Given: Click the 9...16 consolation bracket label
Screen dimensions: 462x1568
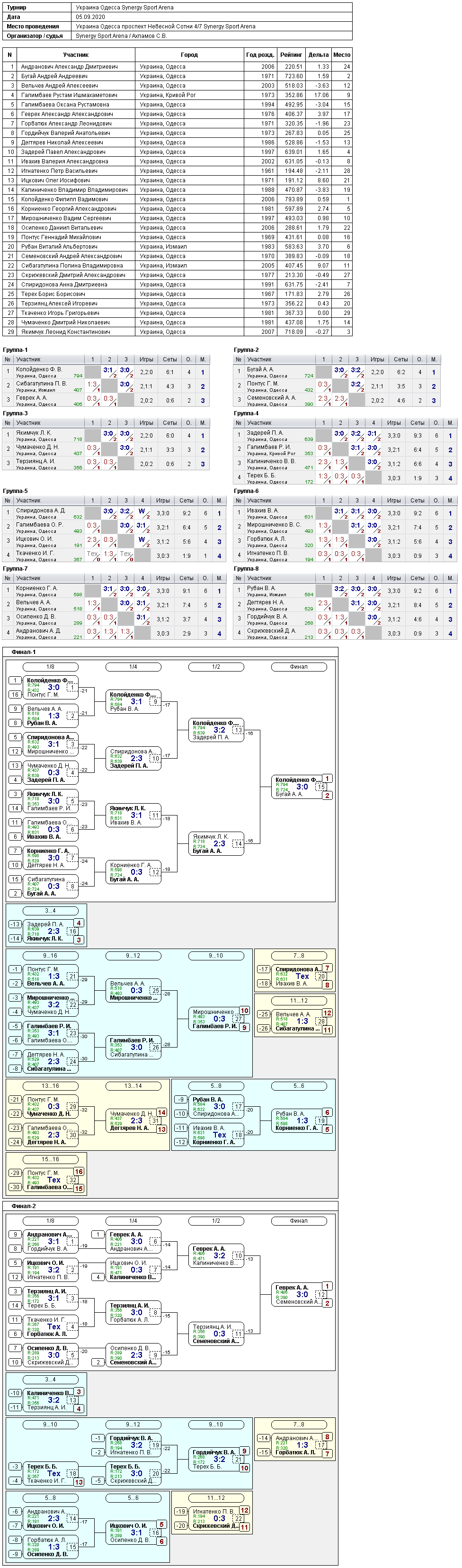Looking at the screenshot, I should click(51, 956).
